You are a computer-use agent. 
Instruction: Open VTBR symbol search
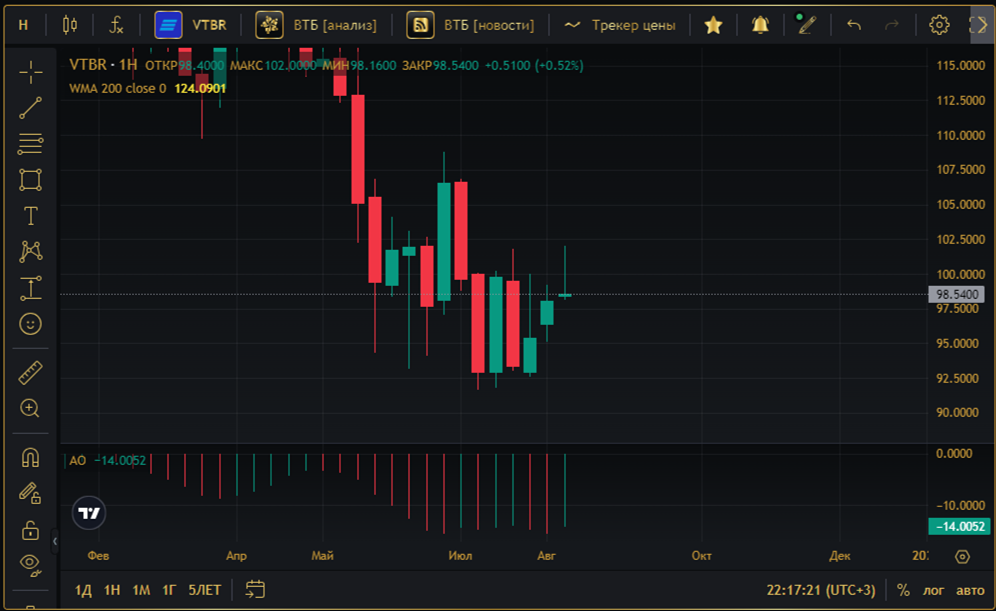coord(191,25)
